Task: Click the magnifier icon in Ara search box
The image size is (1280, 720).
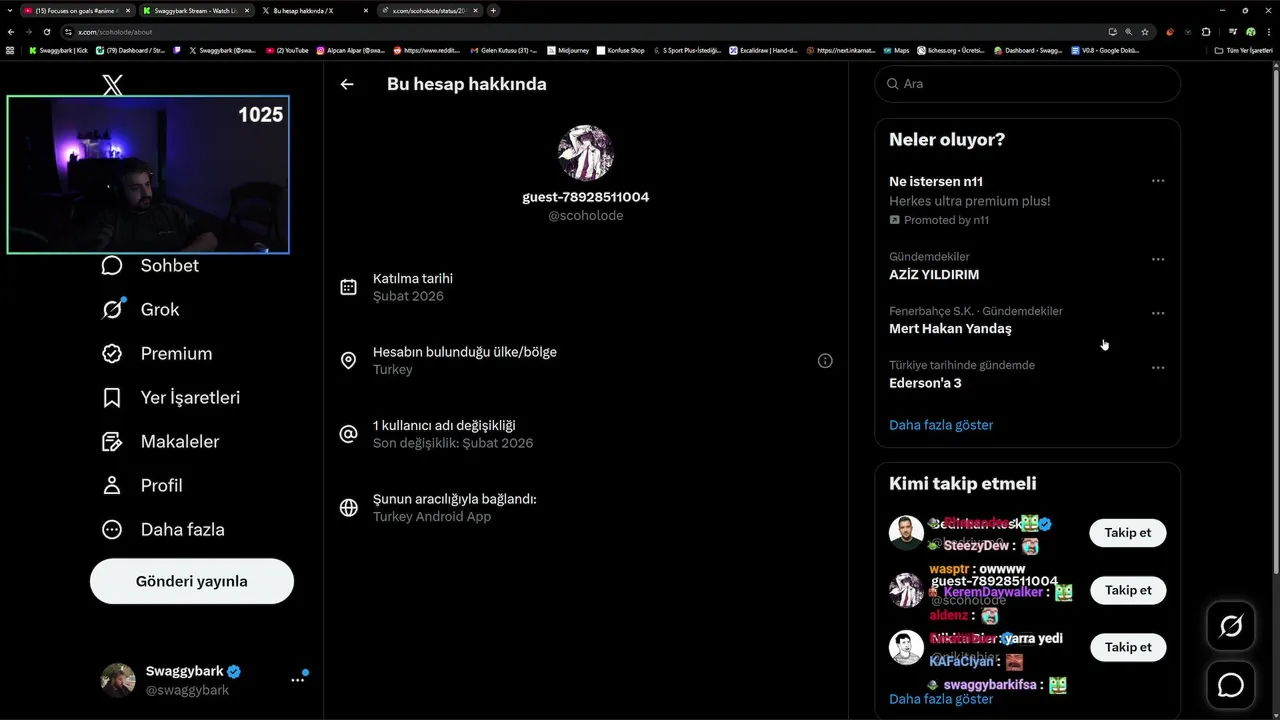Action: click(x=892, y=84)
